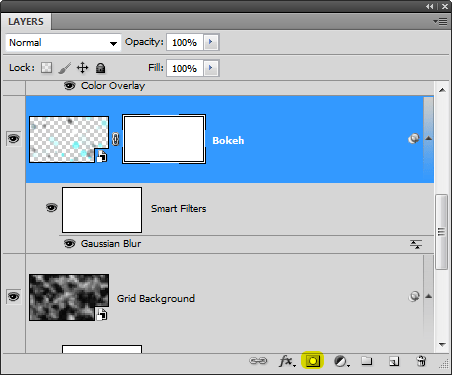Image resolution: width=452 pixels, height=375 pixels.
Task: Open the Opacity slider arrow
Action: tap(211, 42)
